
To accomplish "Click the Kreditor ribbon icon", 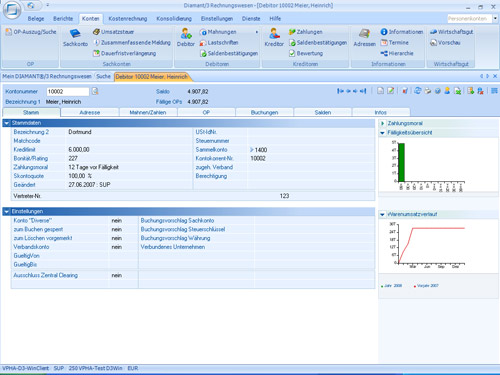I will coord(274,37).
